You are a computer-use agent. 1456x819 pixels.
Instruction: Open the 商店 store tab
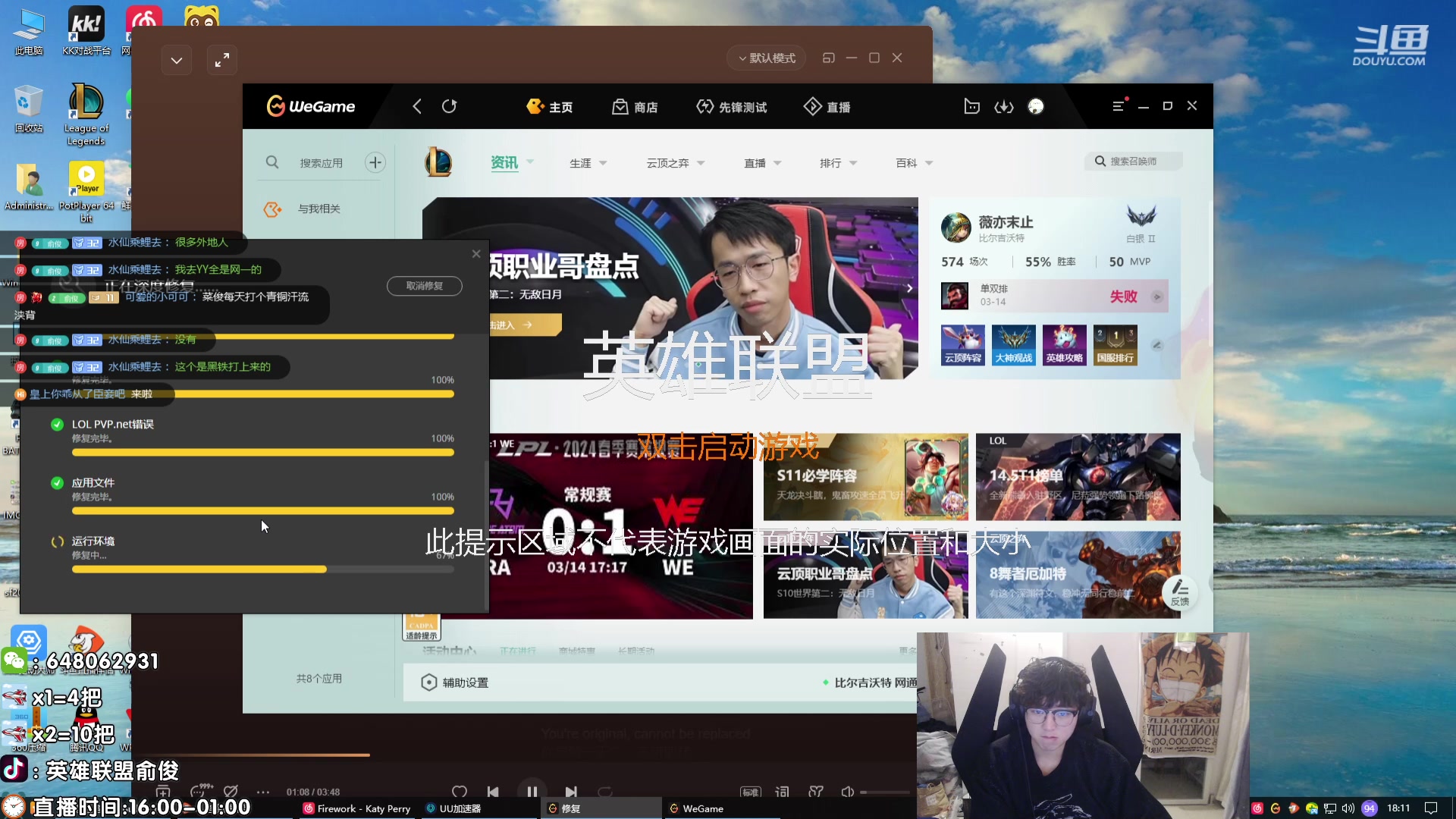[x=635, y=107]
